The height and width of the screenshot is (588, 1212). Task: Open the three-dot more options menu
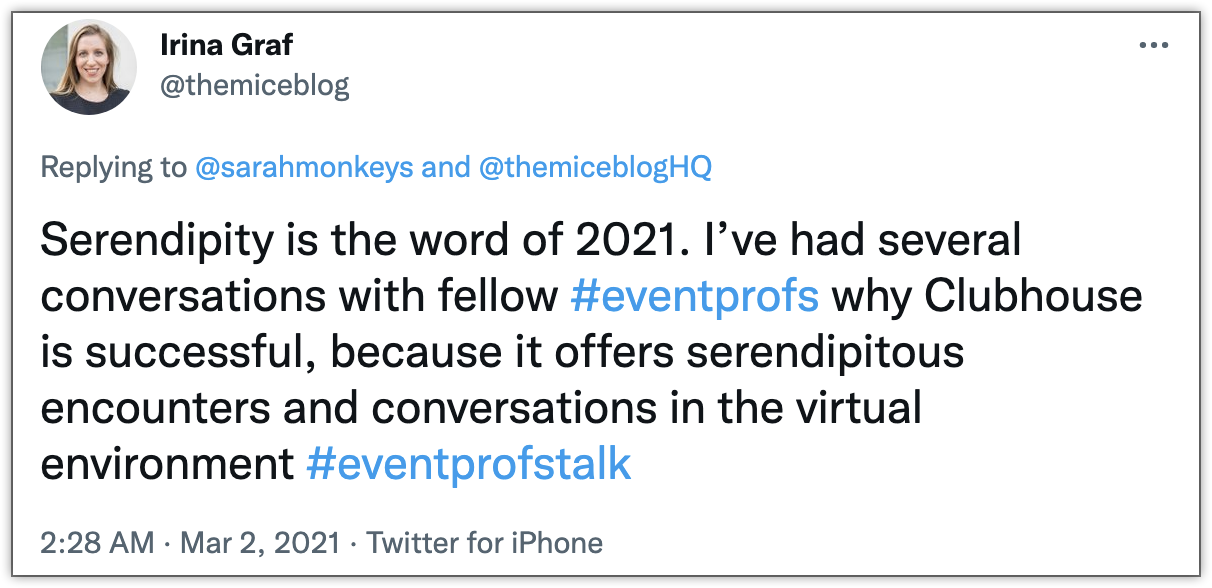pyautogui.click(x=1153, y=46)
